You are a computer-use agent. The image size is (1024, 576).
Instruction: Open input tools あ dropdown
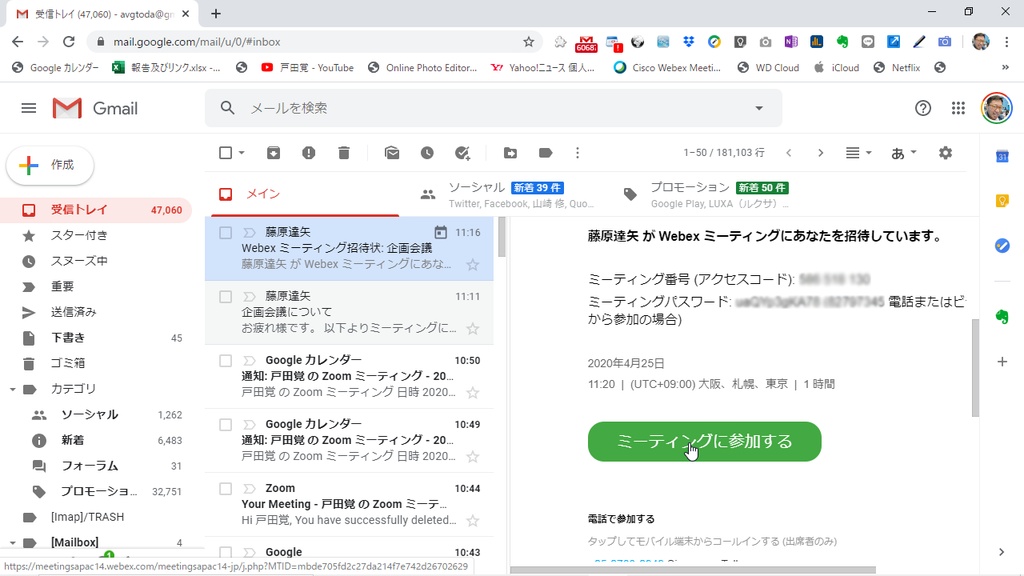pos(904,153)
